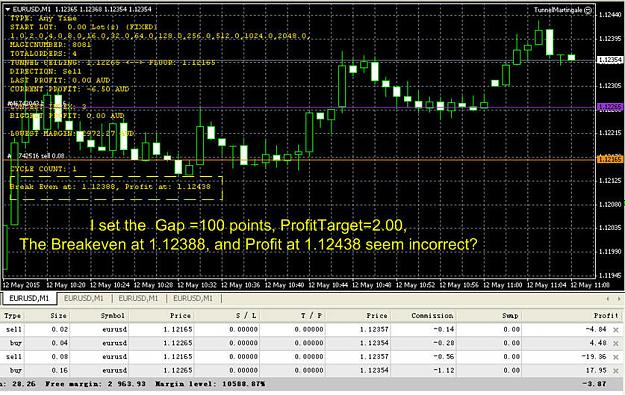Click the open Price header next to Symbol
625x395 pixels.
(x=180, y=316)
